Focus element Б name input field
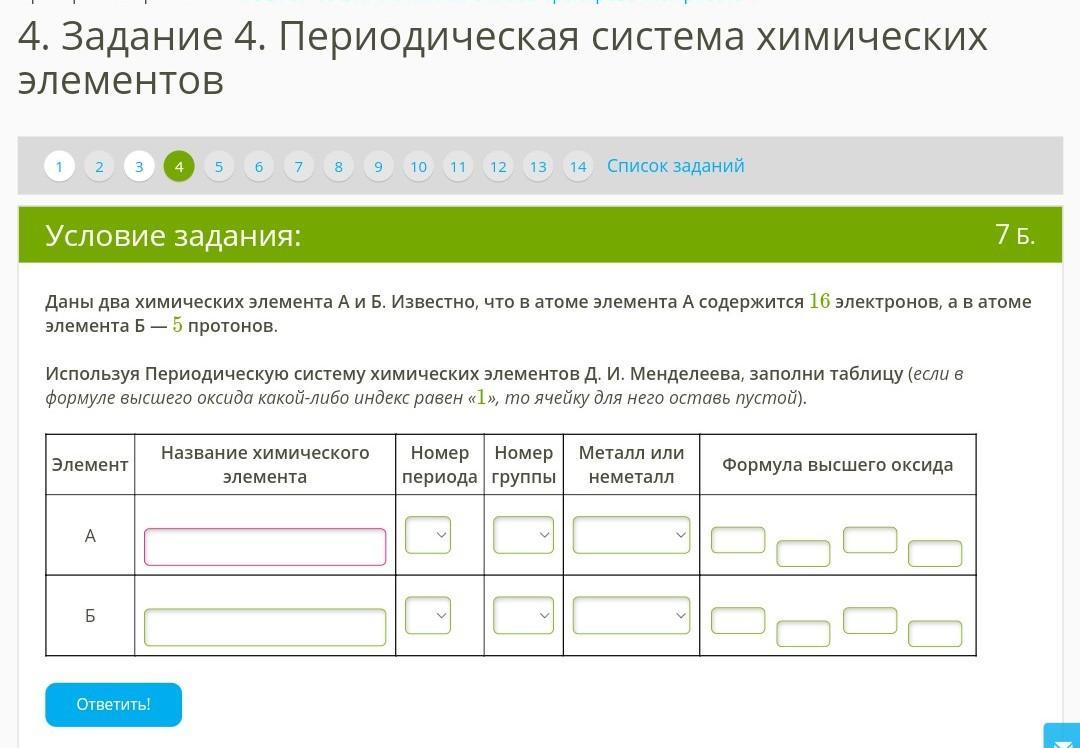 pyautogui.click(x=265, y=627)
